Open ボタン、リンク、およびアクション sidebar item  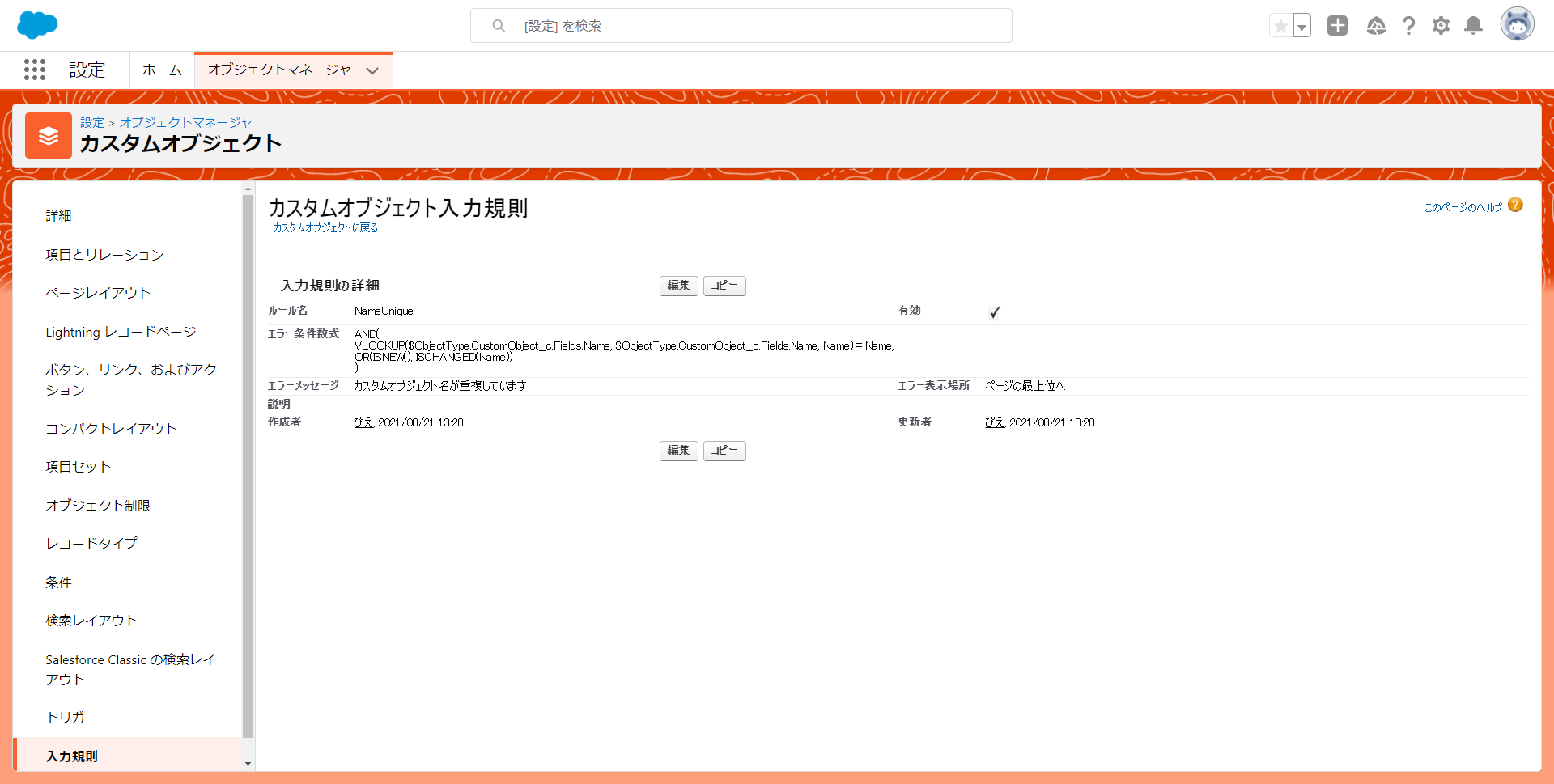(131, 379)
